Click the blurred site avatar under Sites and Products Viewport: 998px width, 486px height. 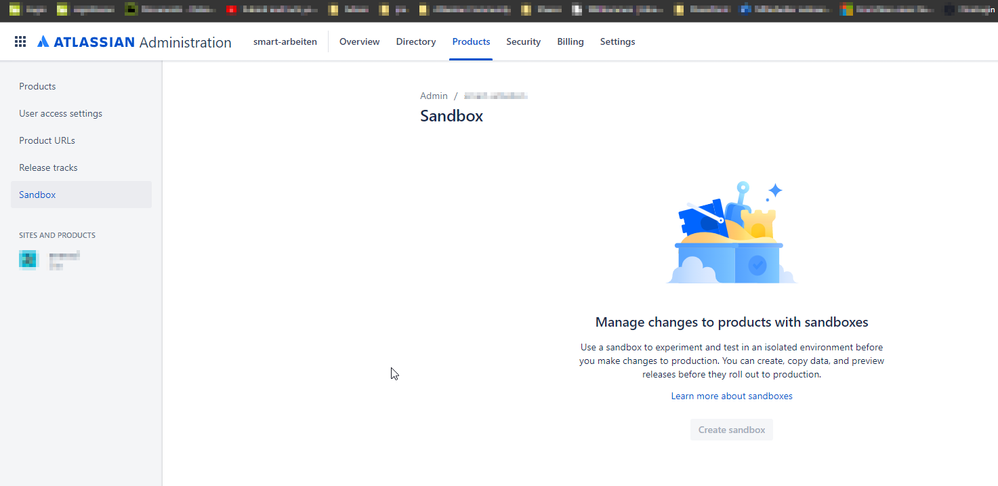(x=29, y=260)
